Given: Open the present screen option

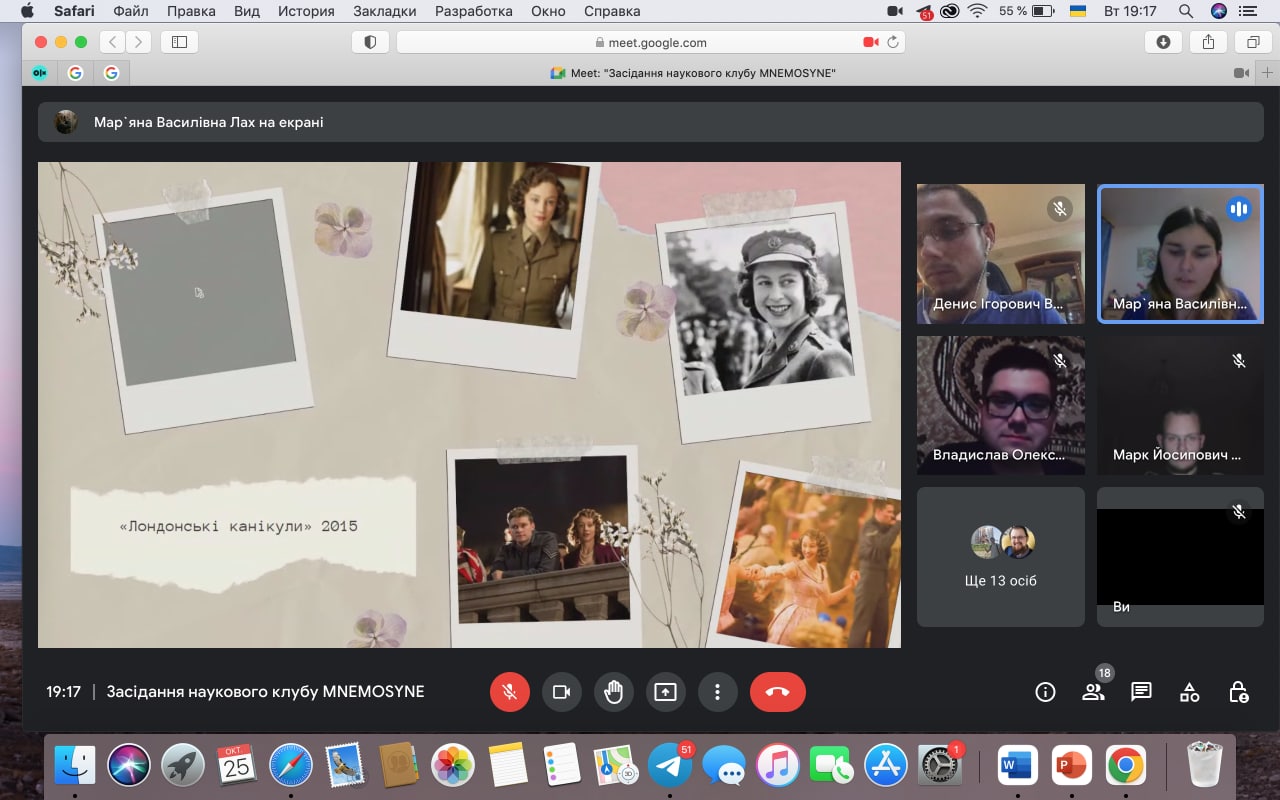Looking at the screenshot, I should [665, 692].
